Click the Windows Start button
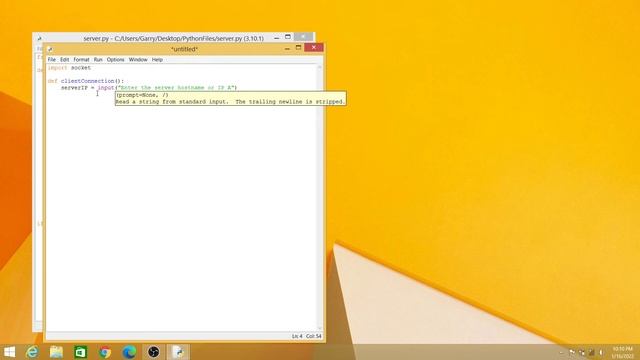Screen dimensions: 640x360 click(x=9, y=352)
